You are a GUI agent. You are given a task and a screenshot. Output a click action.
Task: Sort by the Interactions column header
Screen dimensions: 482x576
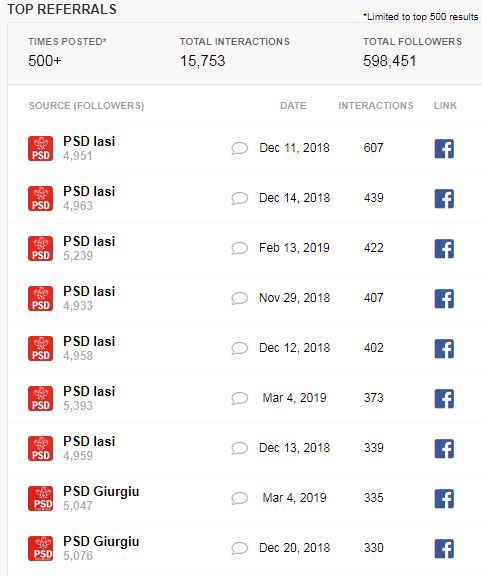click(x=376, y=106)
